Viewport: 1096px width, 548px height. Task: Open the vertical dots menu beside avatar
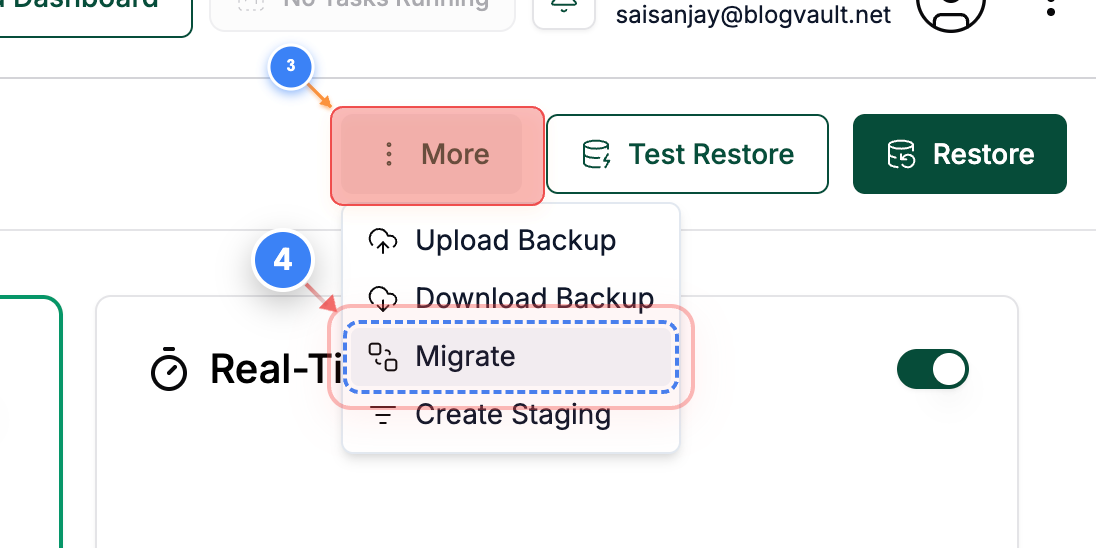point(1051,7)
